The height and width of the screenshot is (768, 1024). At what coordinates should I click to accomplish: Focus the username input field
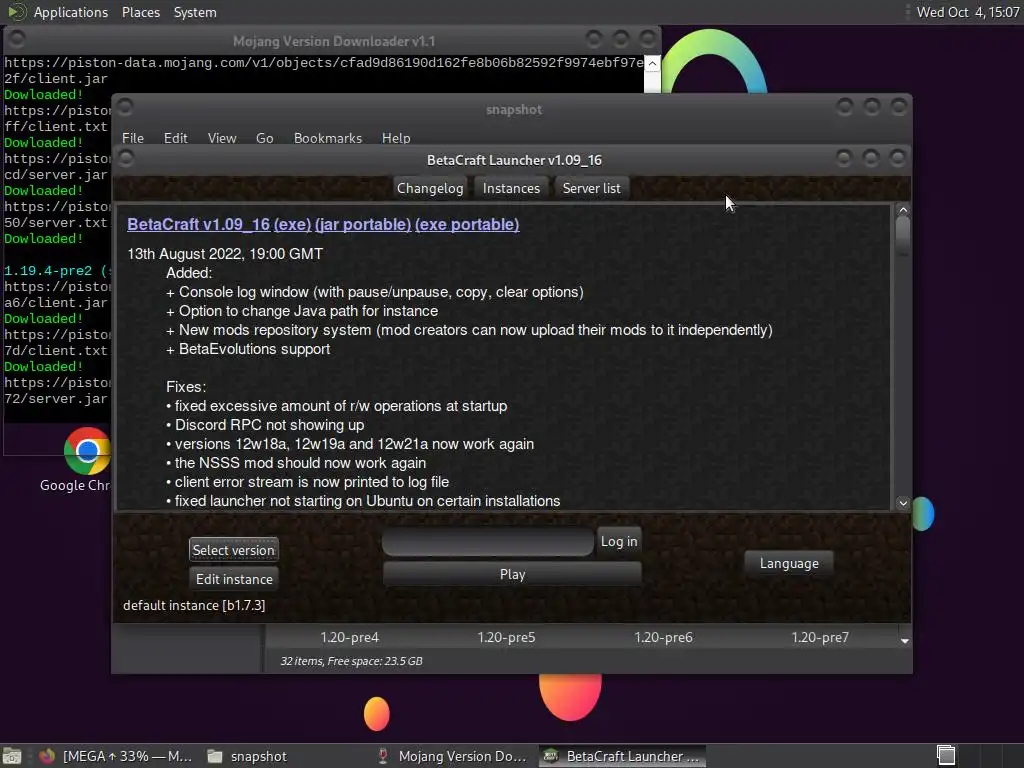click(488, 542)
